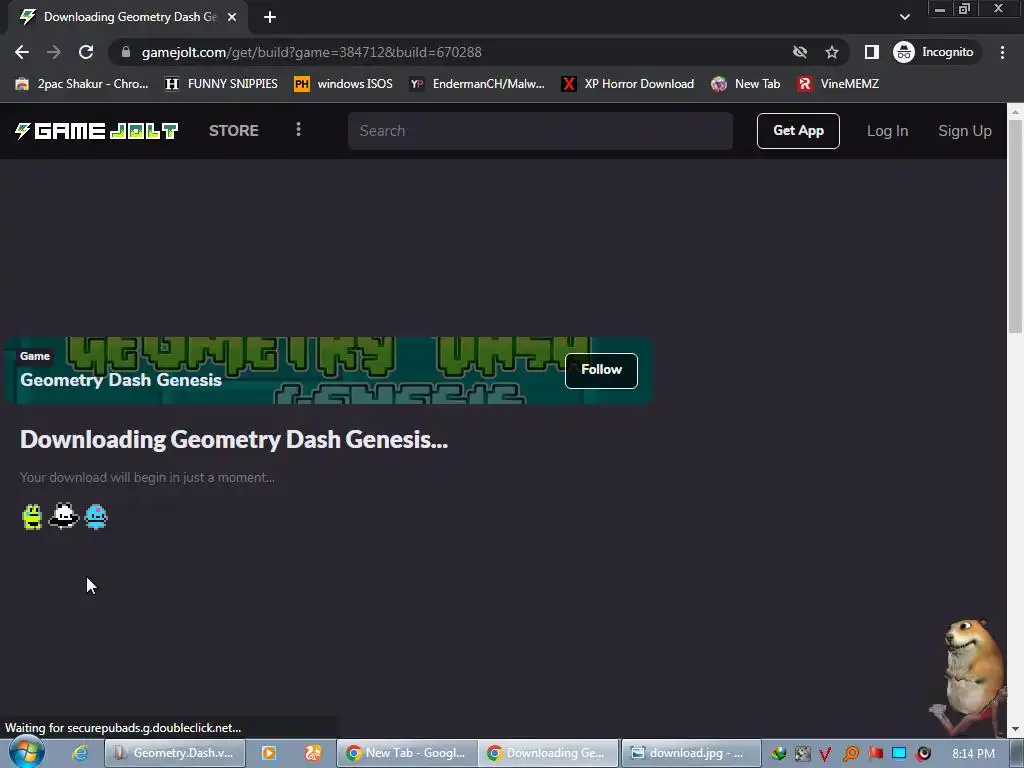This screenshot has width=1024, height=768.
Task: Click the forward navigation arrow
Action: [x=54, y=52]
